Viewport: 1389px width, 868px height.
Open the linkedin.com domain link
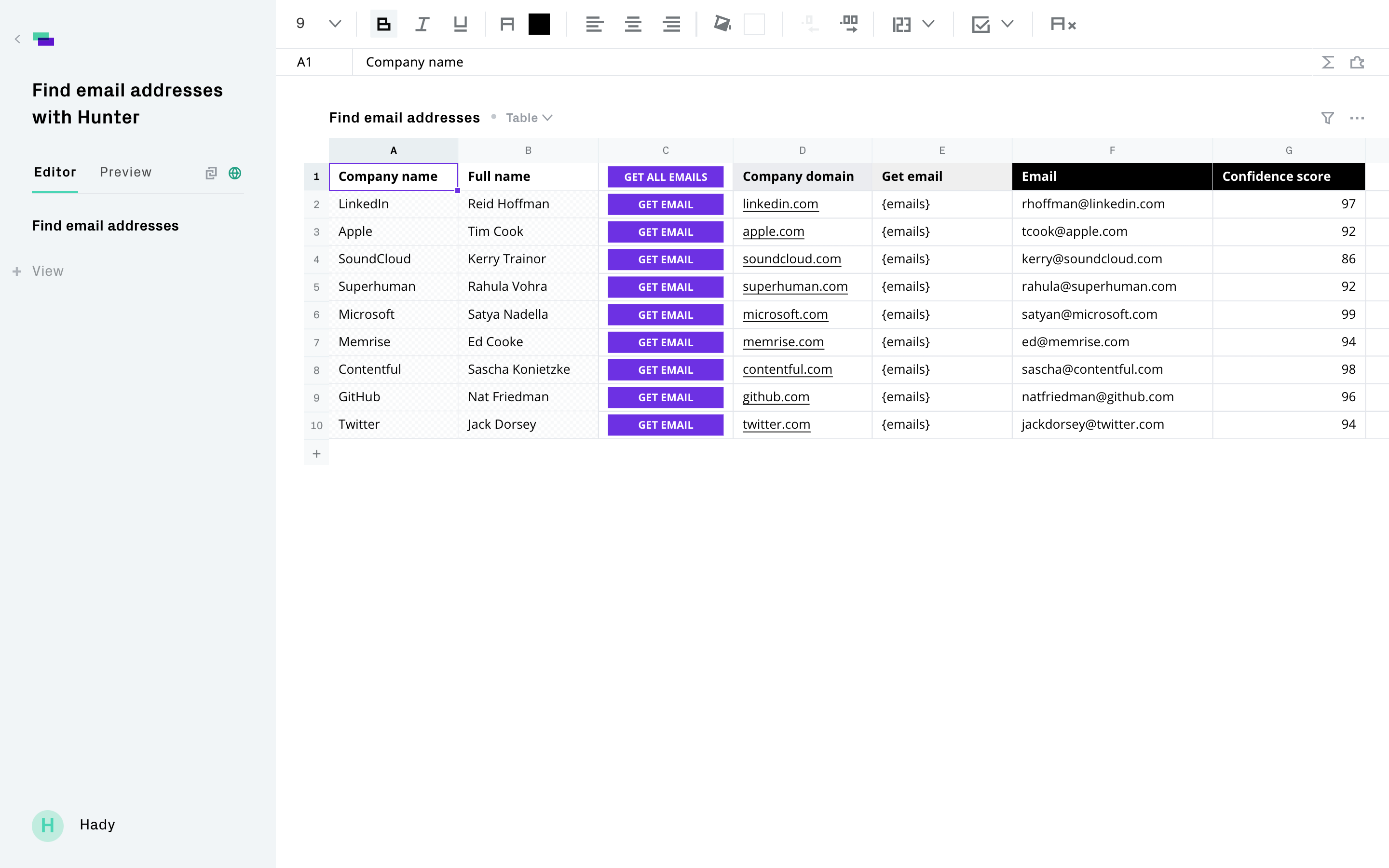pyautogui.click(x=780, y=204)
